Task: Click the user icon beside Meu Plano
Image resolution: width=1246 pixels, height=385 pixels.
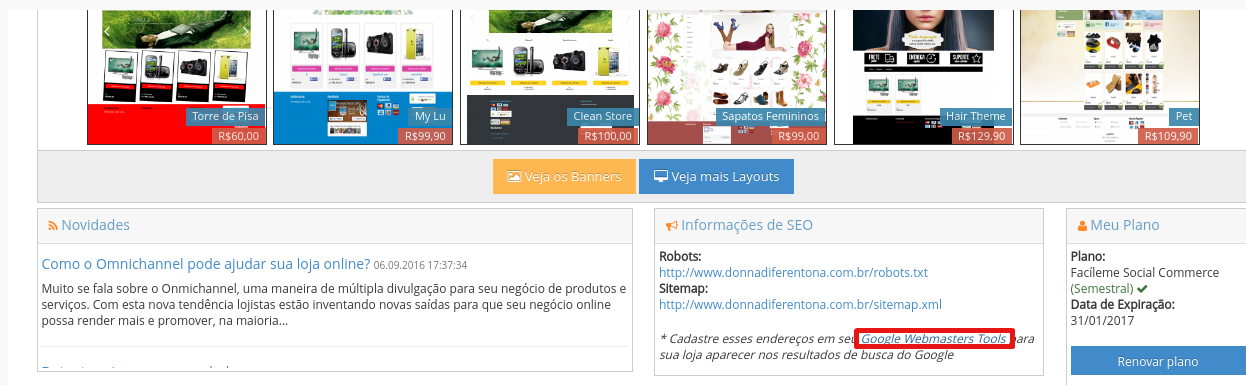Action: click(x=1083, y=226)
